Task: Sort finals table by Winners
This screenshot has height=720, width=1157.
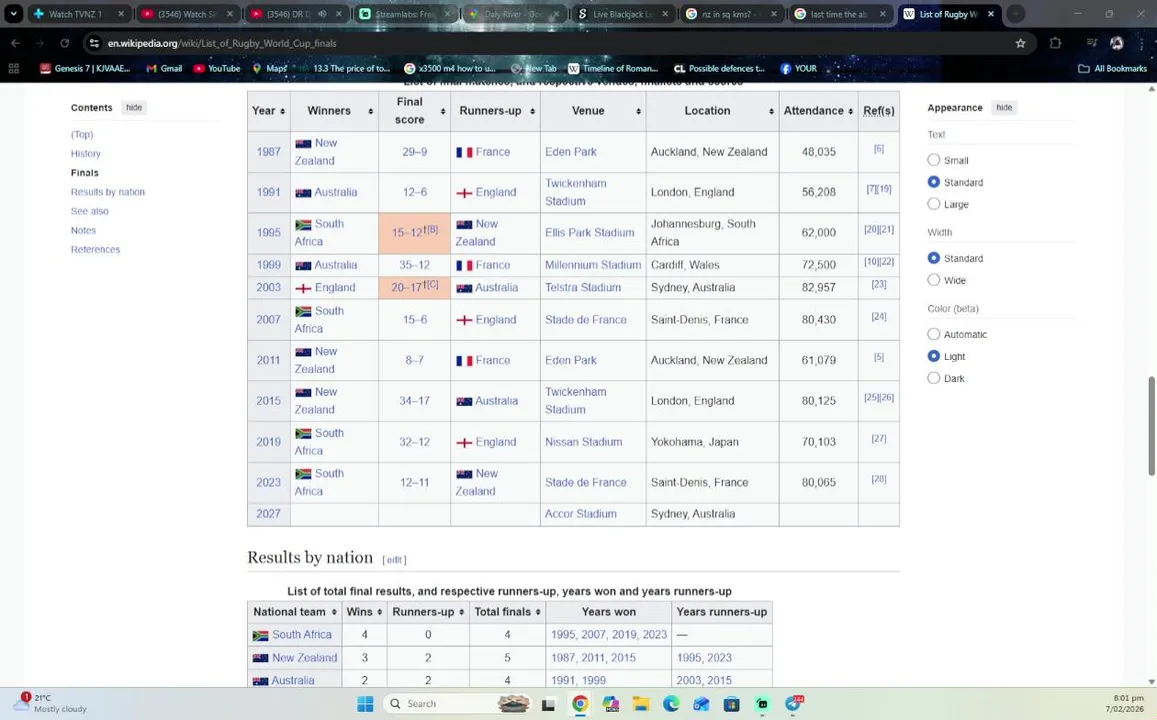Action: tap(334, 111)
